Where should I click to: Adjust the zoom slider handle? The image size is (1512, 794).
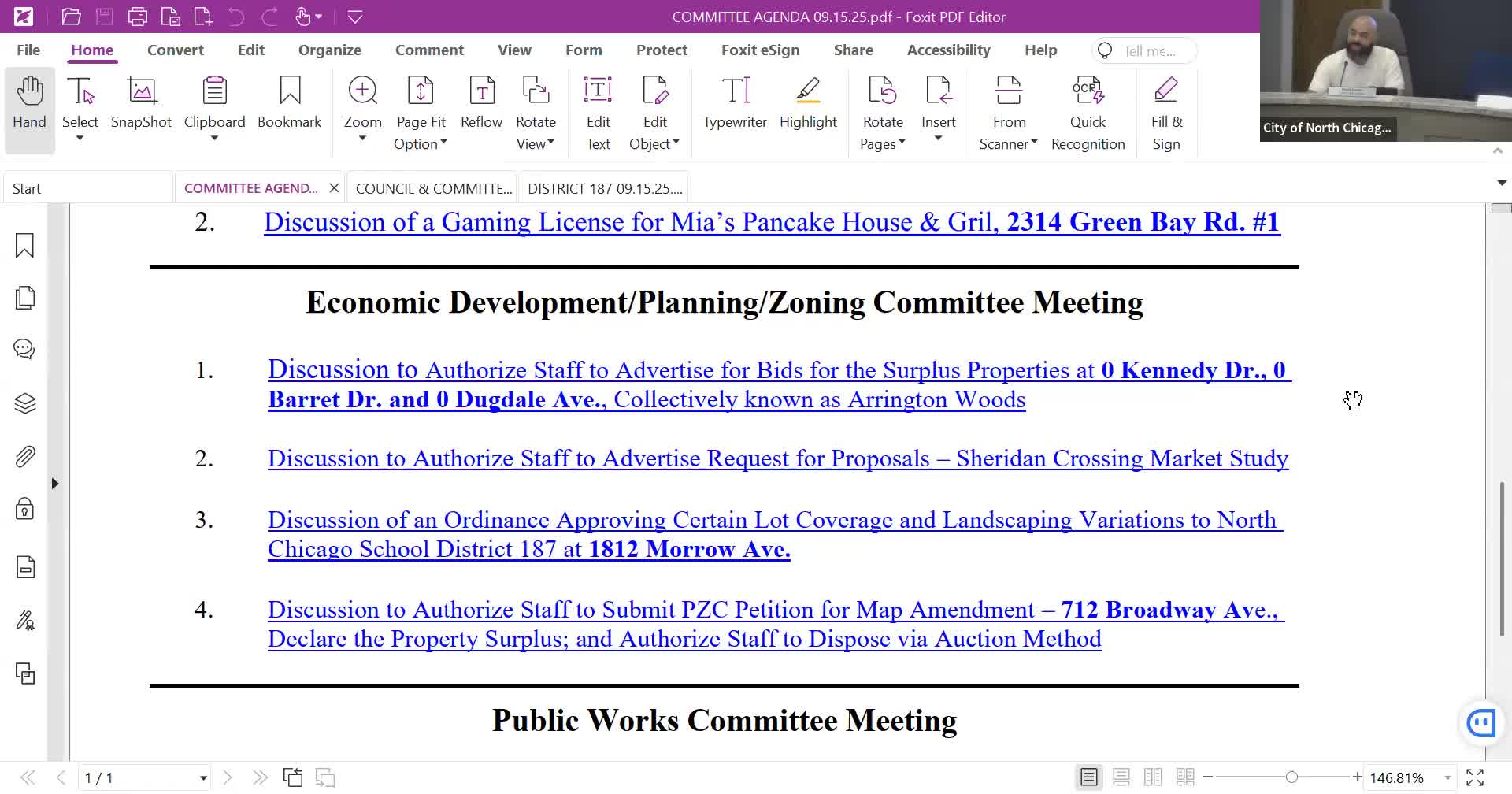(x=1291, y=777)
